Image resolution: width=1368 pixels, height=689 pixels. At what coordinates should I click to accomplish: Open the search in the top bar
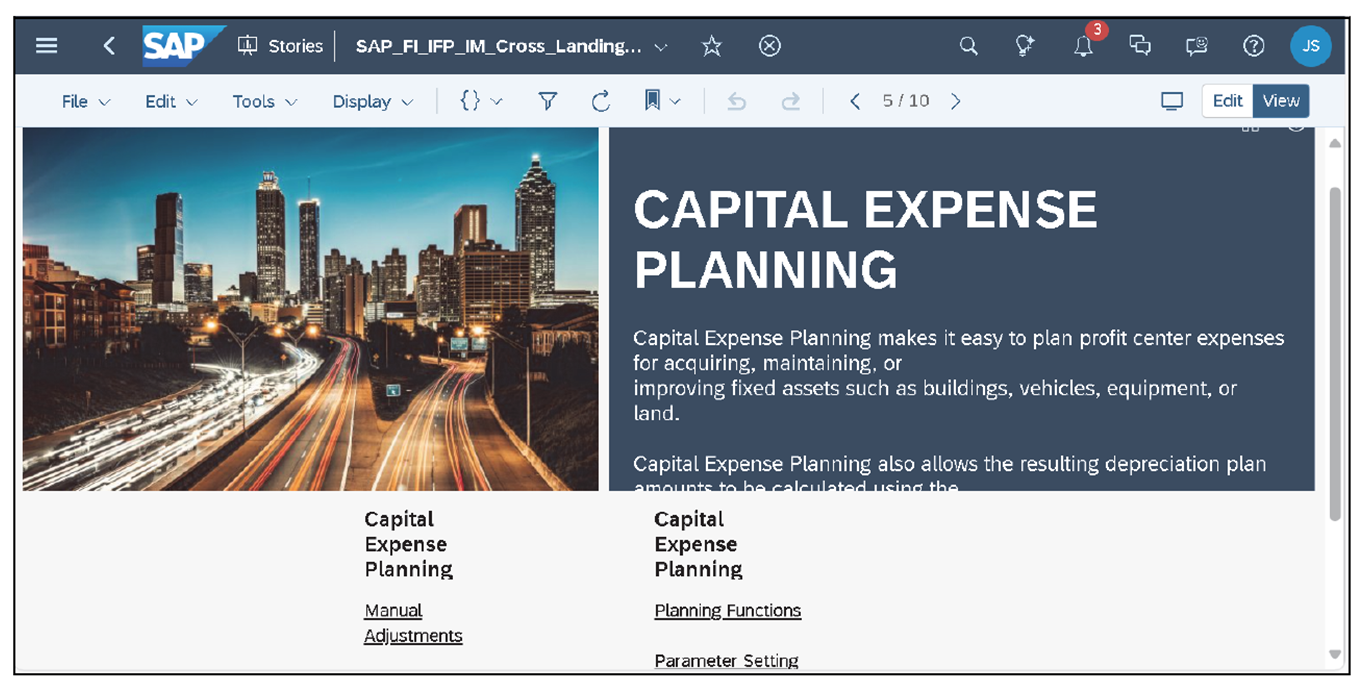(968, 46)
